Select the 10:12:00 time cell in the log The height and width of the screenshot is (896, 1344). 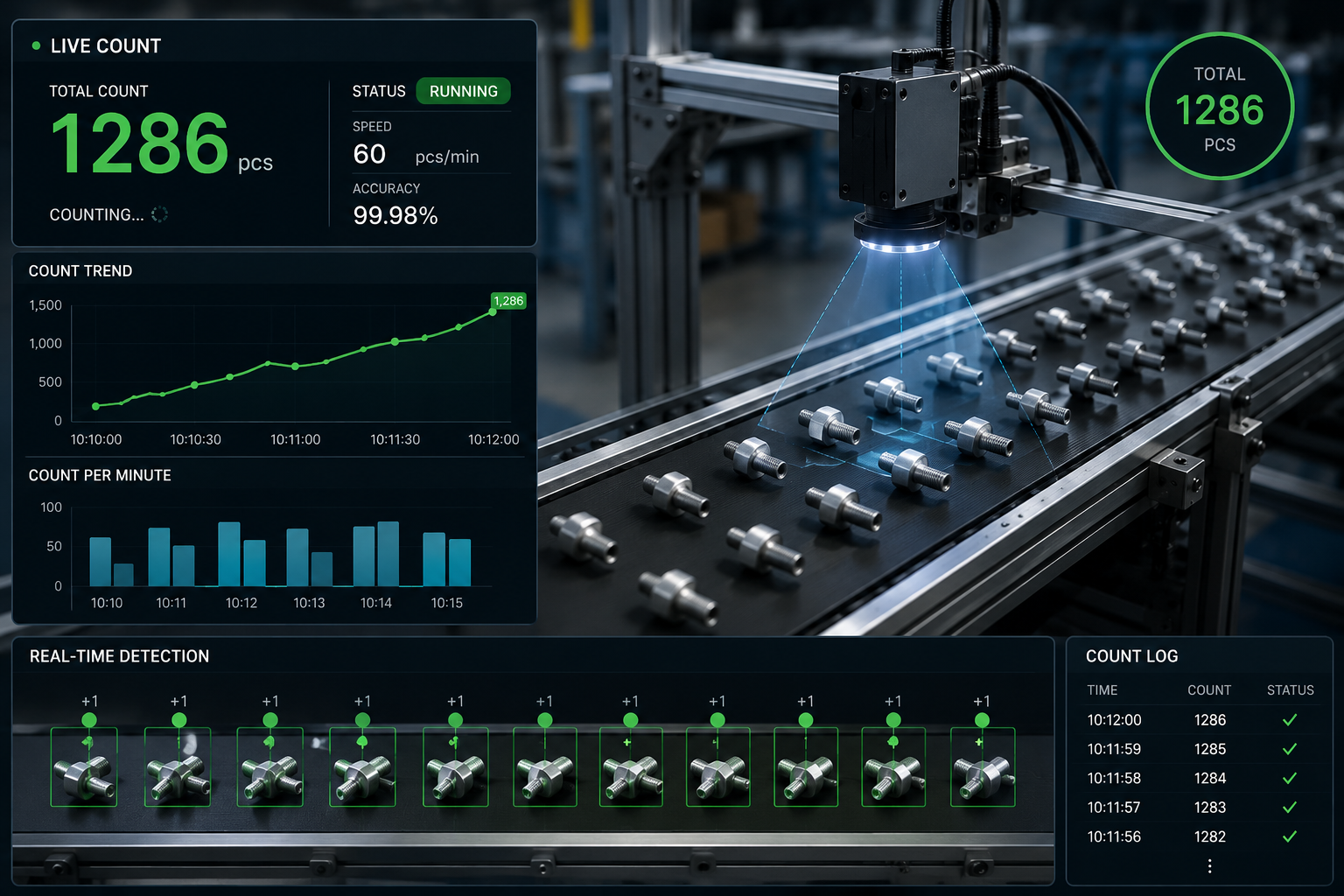(x=1114, y=720)
